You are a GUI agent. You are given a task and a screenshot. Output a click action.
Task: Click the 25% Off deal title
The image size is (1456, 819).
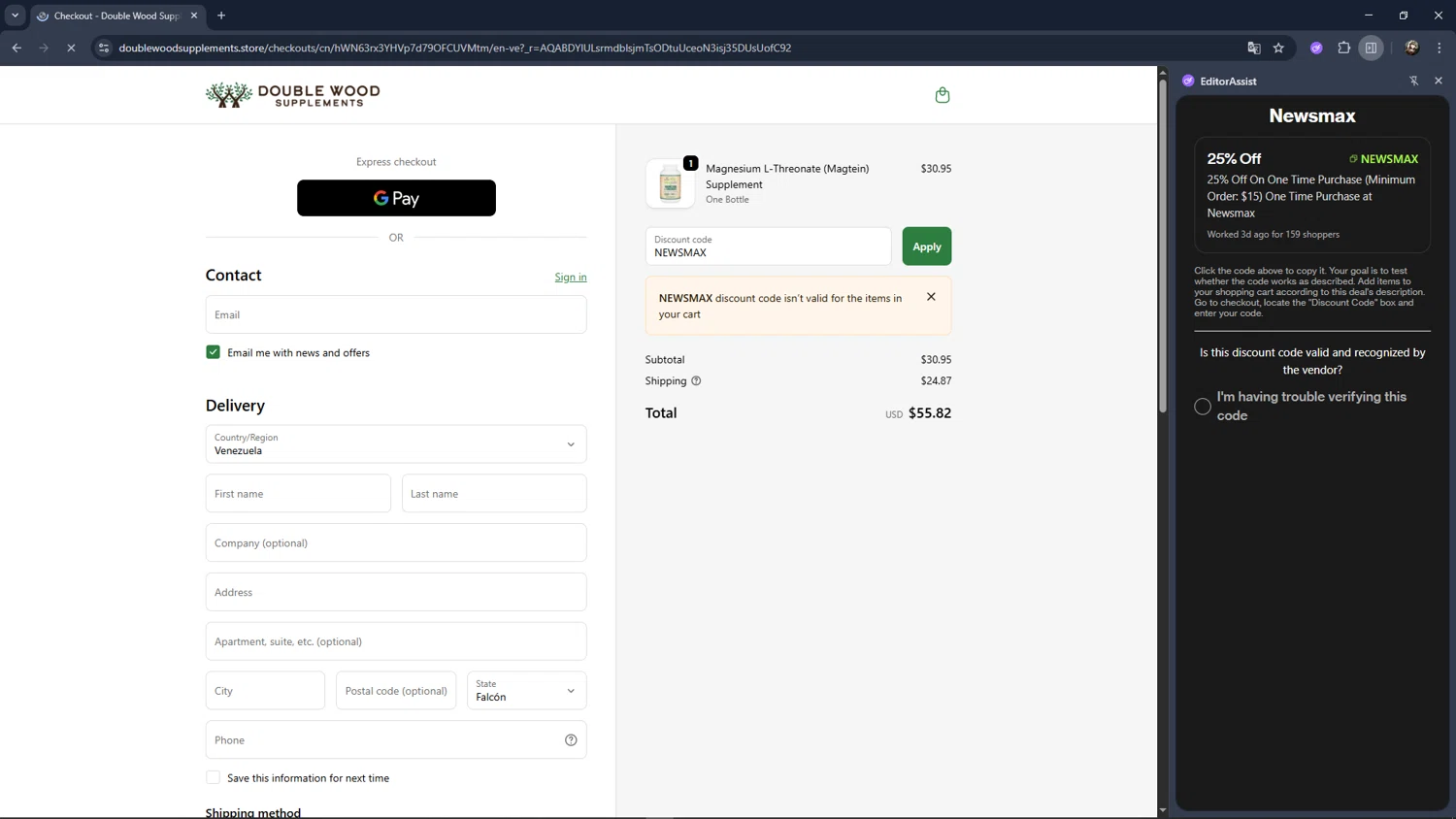click(x=1234, y=158)
